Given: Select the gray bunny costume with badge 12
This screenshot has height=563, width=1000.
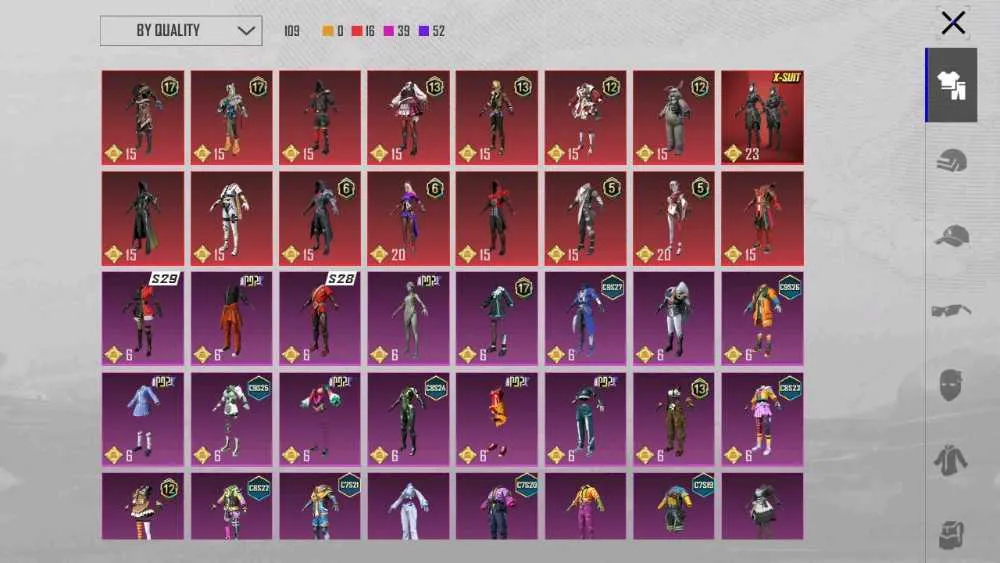Looking at the screenshot, I should click(x=673, y=117).
